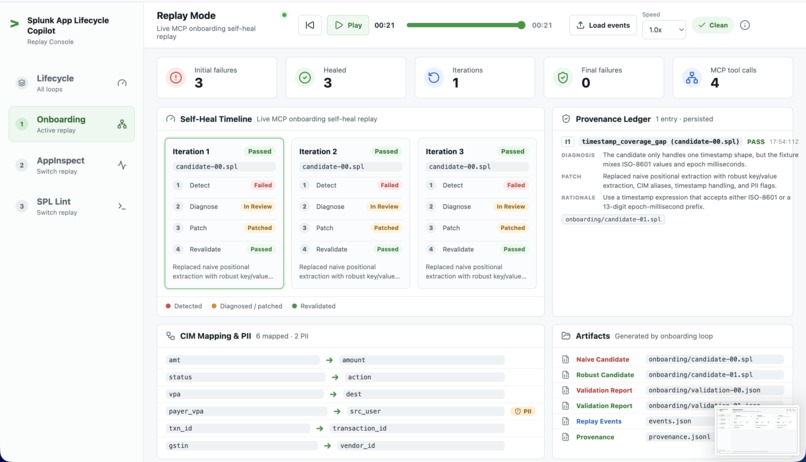Click the I1 badge in Provenance Ledger
Screen dimensions: 806x462
pos(567,141)
